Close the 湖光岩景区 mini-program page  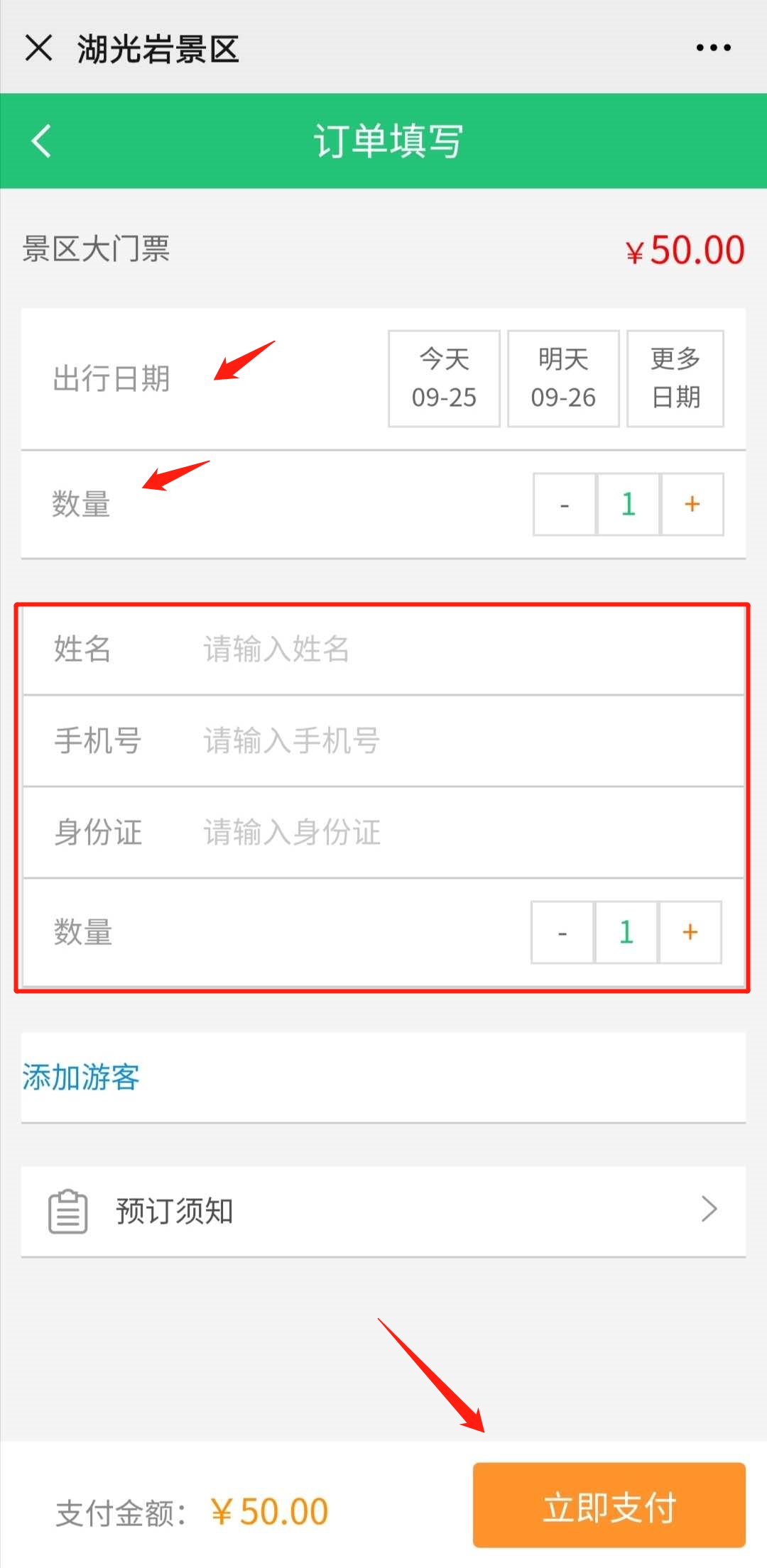click(x=38, y=48)
